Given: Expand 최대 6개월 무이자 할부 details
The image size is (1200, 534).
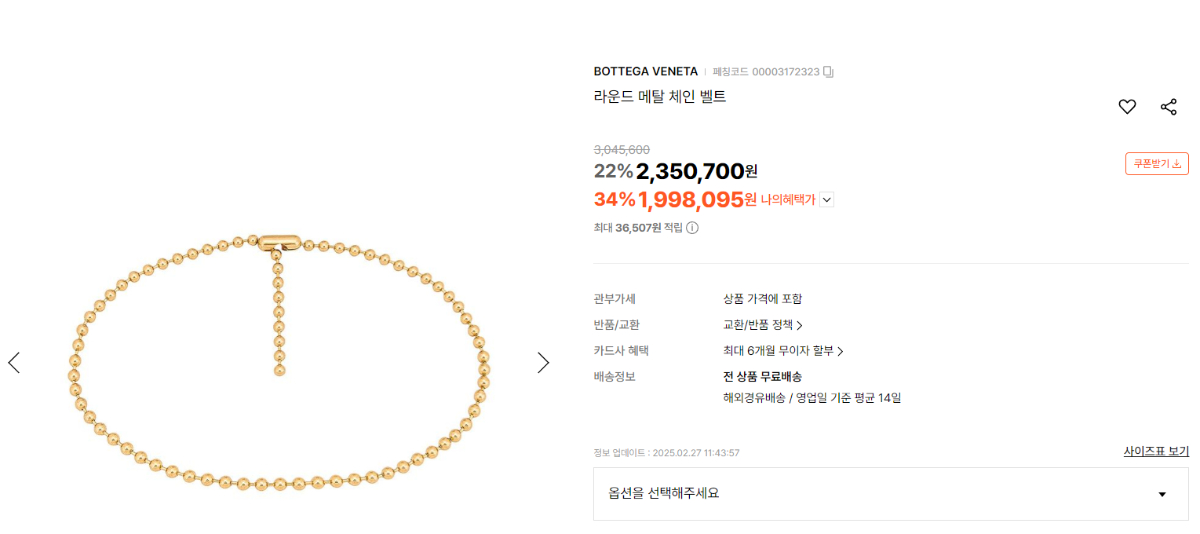Looking at the screenshot, I should point(783,351).
